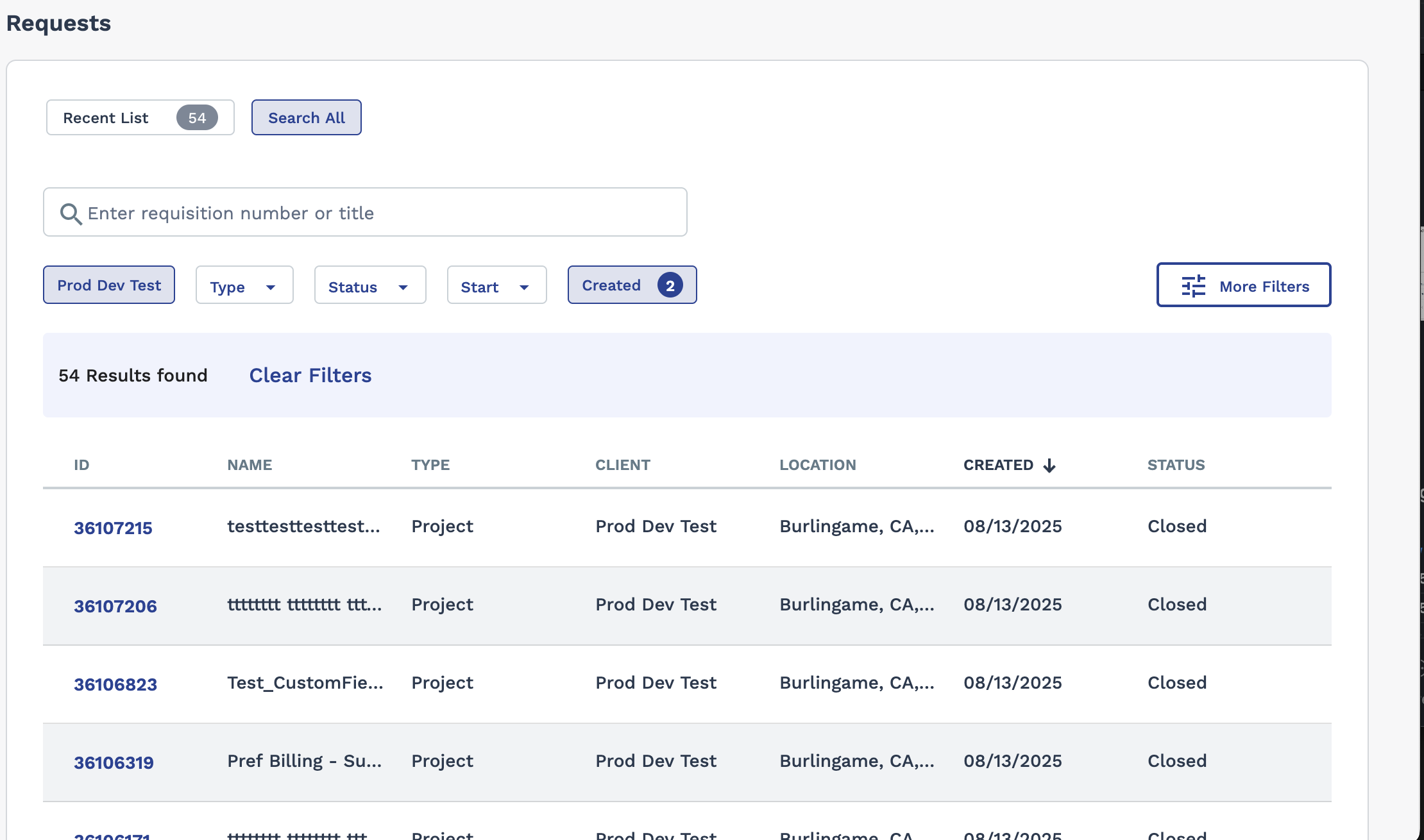Screen dimensions: 1424x840
Task: Open request 36106823
Action: [115, 685]
